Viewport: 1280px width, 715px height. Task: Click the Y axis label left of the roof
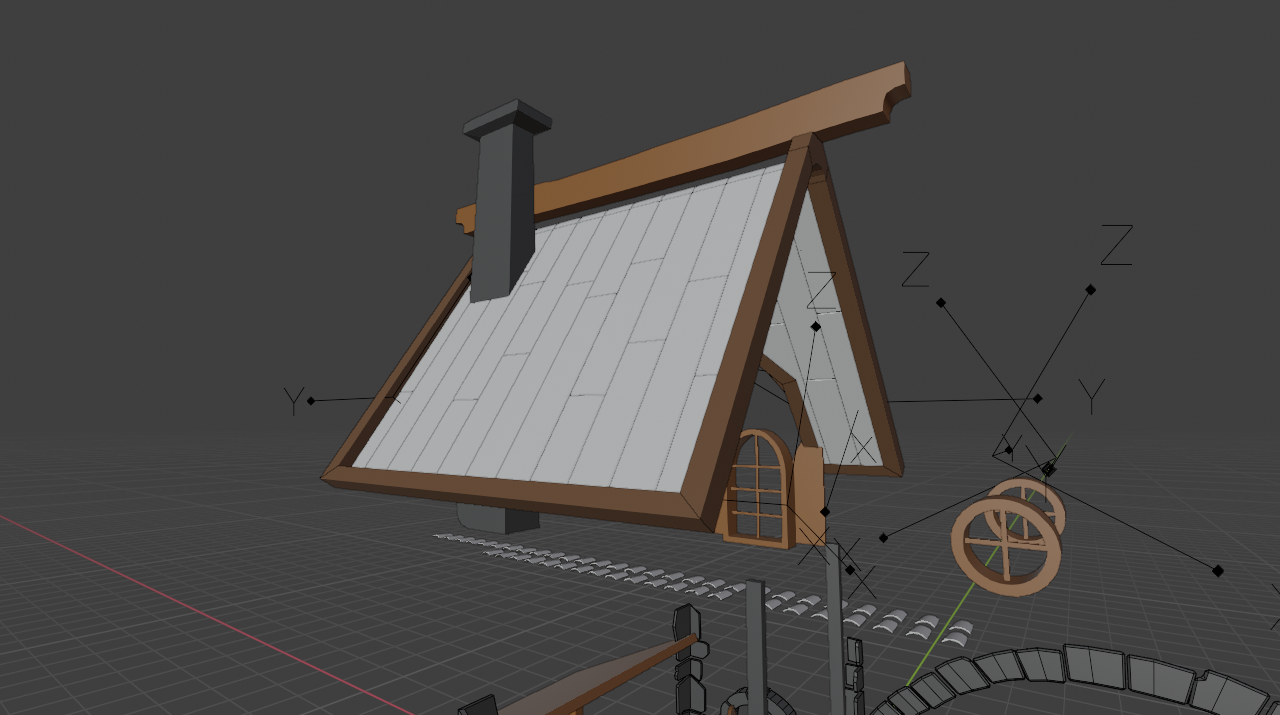point(293,402)
